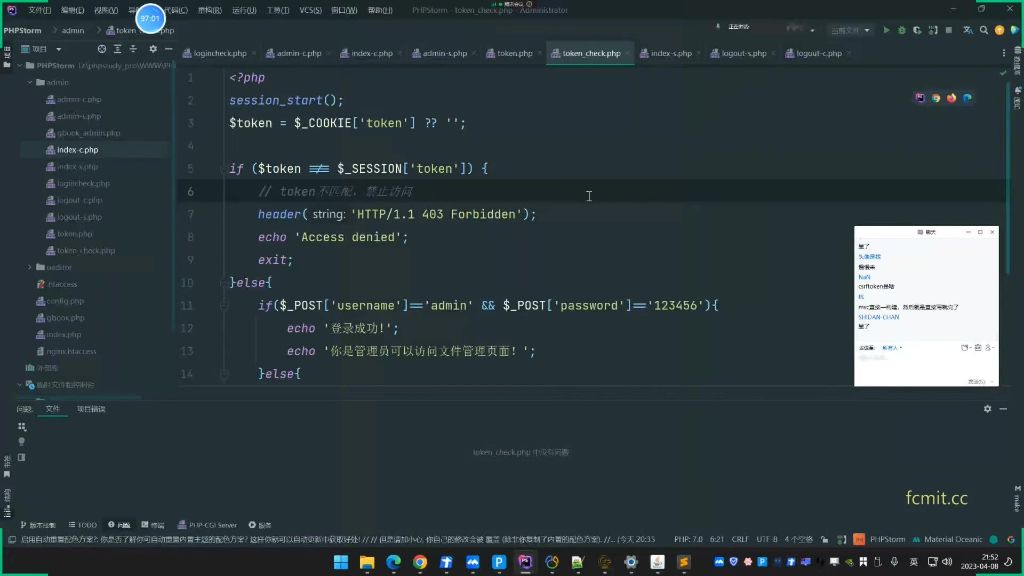Open the Edit menu (编辑)
The width and height of the screenshot is (1024, 576).
72,10
